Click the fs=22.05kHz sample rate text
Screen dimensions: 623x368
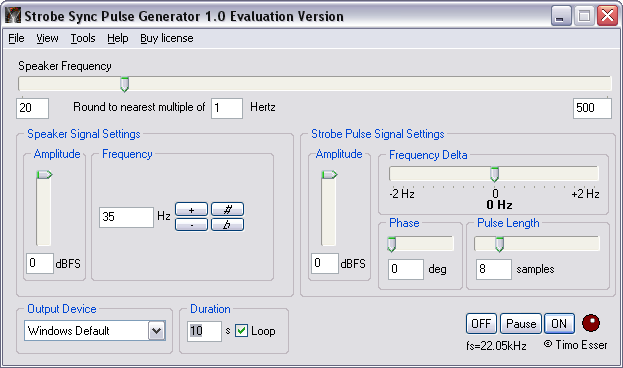(496, 346)
